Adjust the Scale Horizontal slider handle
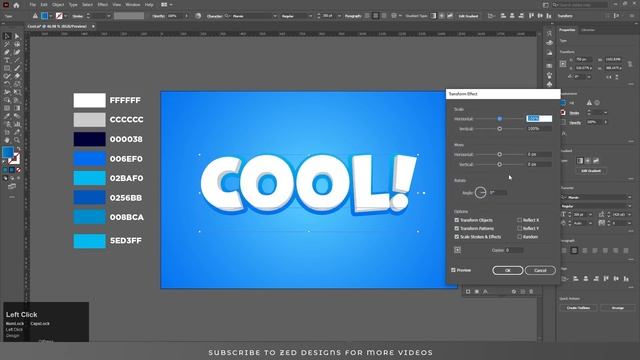Image resolution: width=640 pixels, height=360 pixels. (500, 118)
